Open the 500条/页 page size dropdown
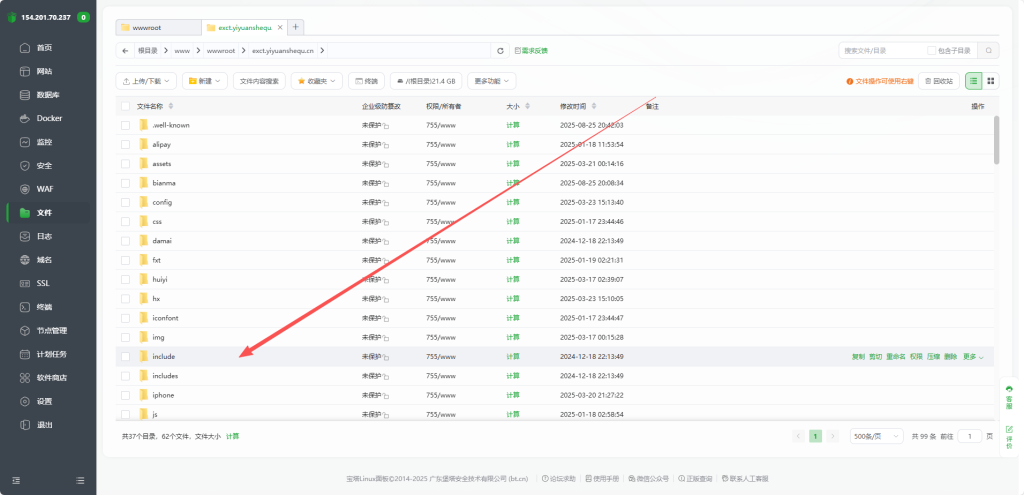Screen dimensions: 1024x495 point(875,437)
